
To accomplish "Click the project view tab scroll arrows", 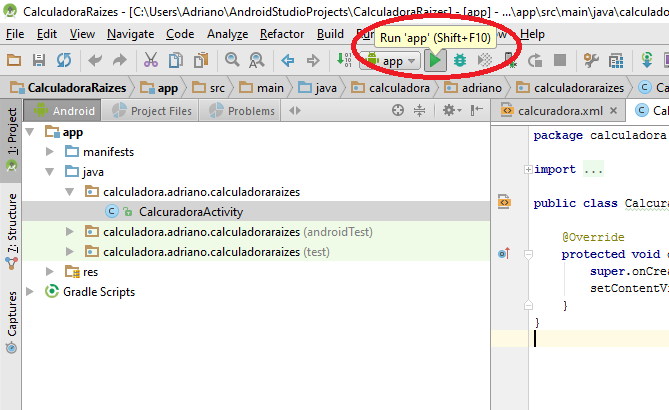I will pyautogui.click(x=294, y=110).
